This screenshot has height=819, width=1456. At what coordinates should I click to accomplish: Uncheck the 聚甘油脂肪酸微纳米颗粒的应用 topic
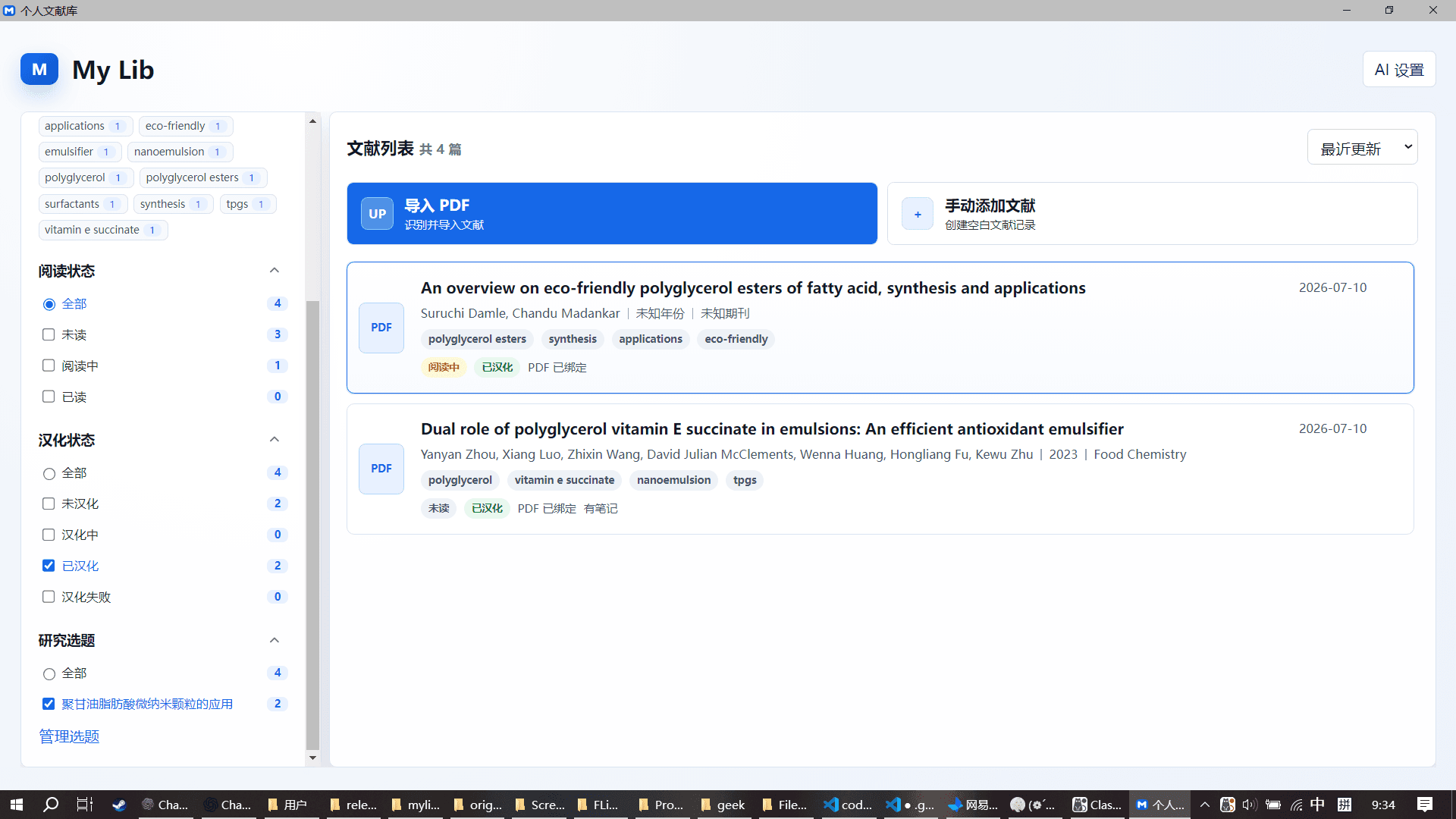(49, 704)
